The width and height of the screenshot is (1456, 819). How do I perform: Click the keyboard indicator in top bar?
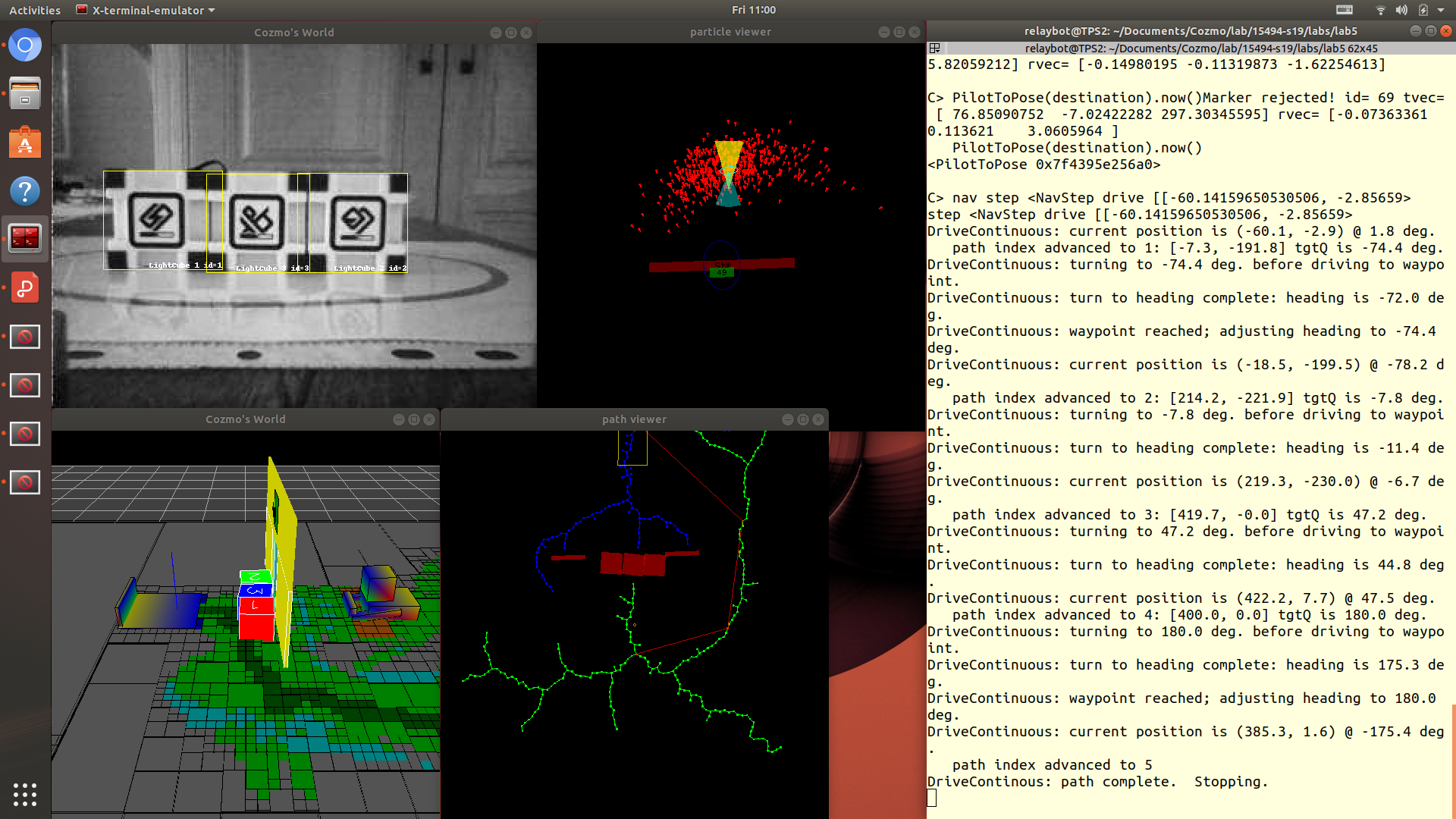(1345, 10)
